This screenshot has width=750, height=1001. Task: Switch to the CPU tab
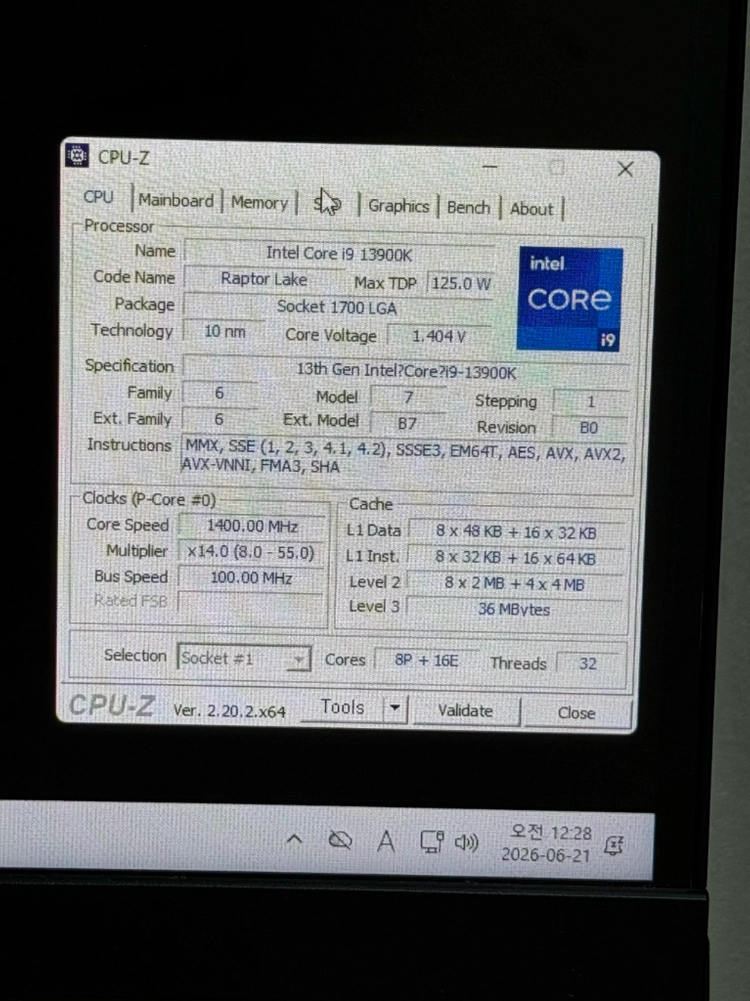click(98, 197)
